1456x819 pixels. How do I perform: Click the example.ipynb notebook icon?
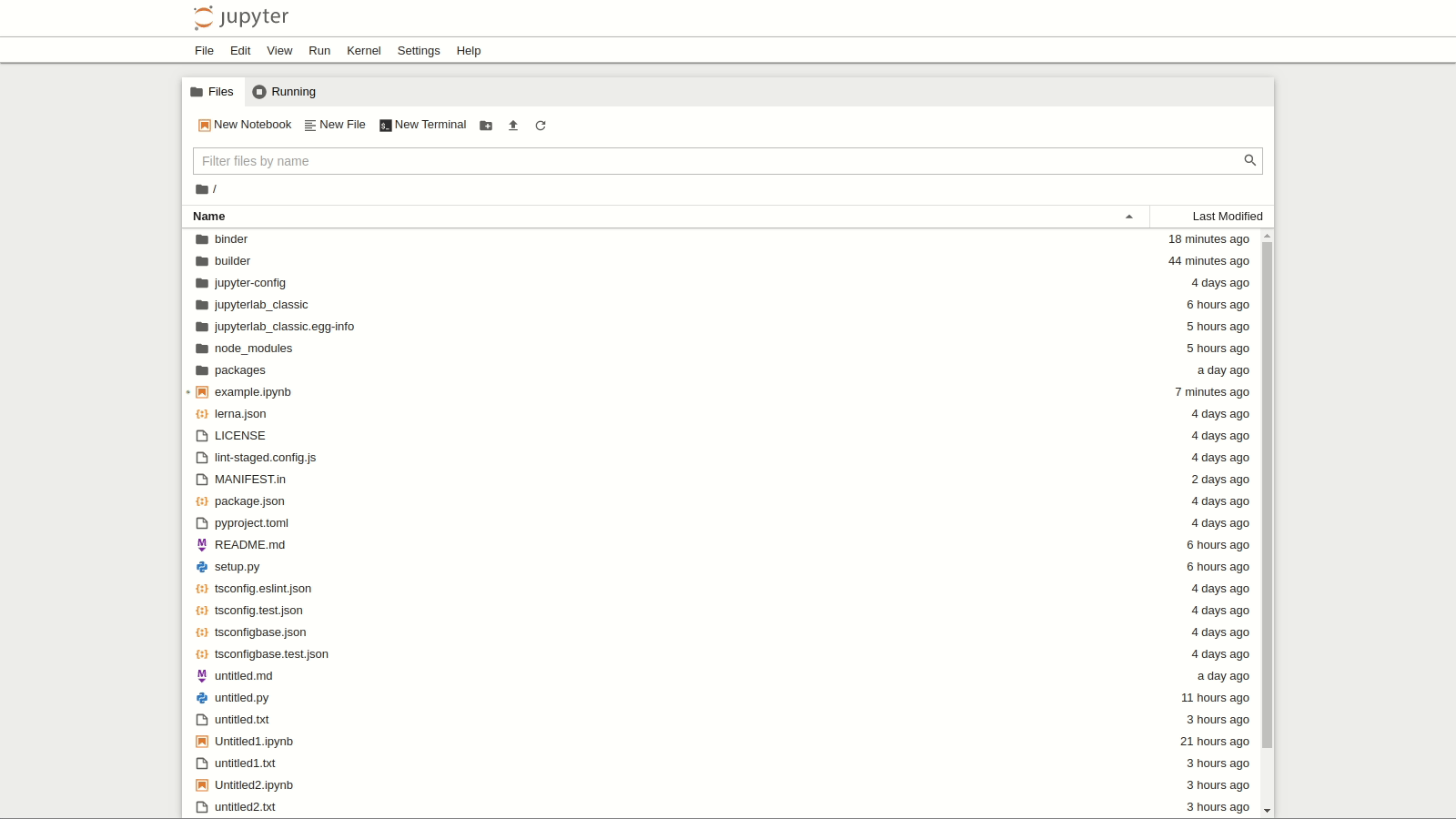tap(202, 392)
